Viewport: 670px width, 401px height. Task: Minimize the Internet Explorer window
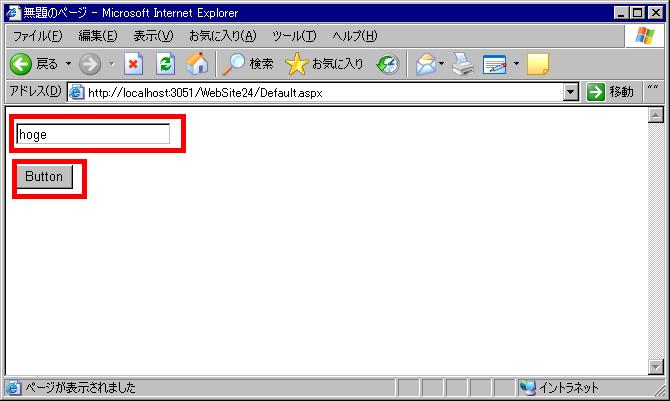click(x=620, y=13)
